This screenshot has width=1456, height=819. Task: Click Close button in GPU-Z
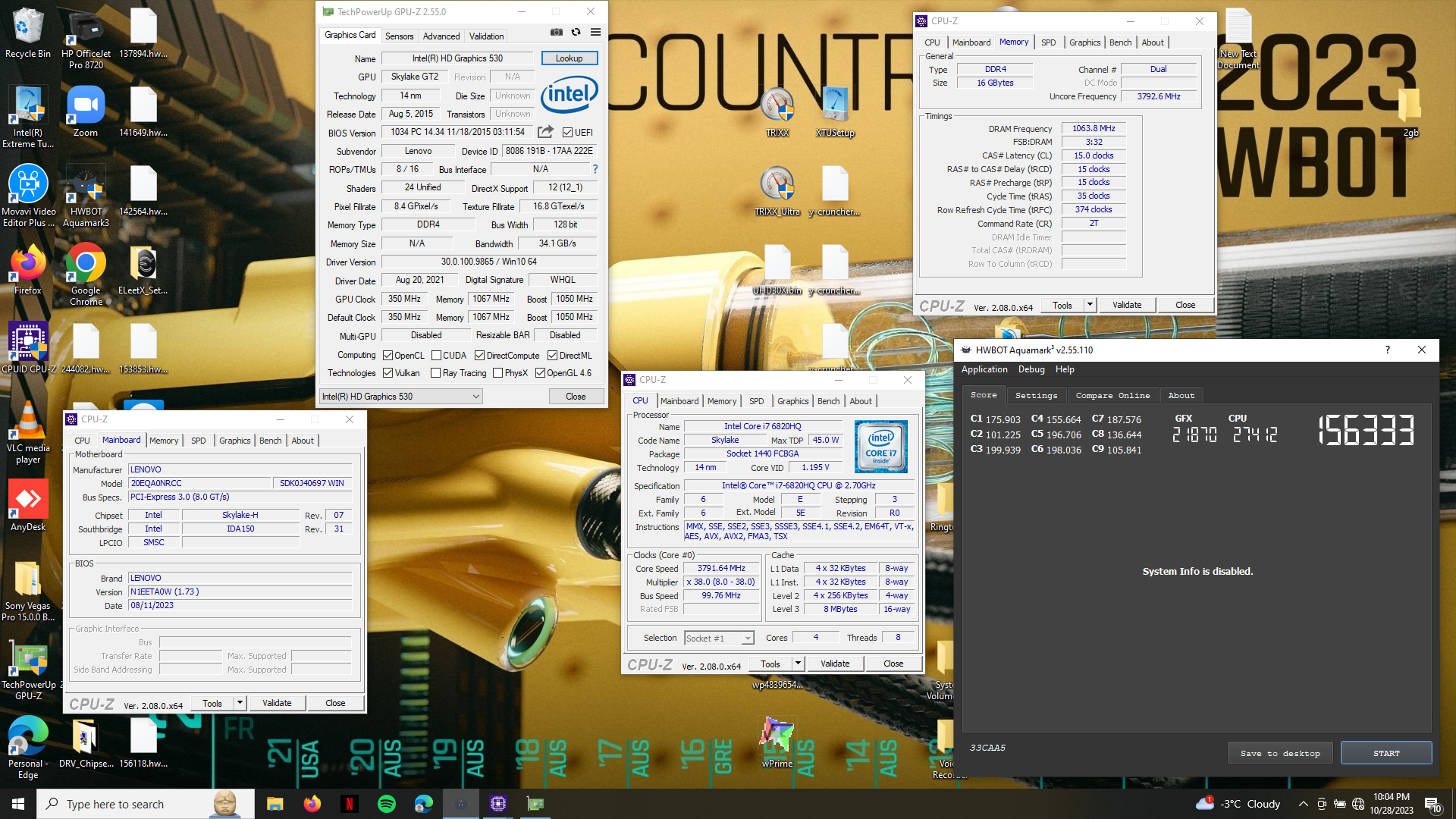(x=576, y=396)
